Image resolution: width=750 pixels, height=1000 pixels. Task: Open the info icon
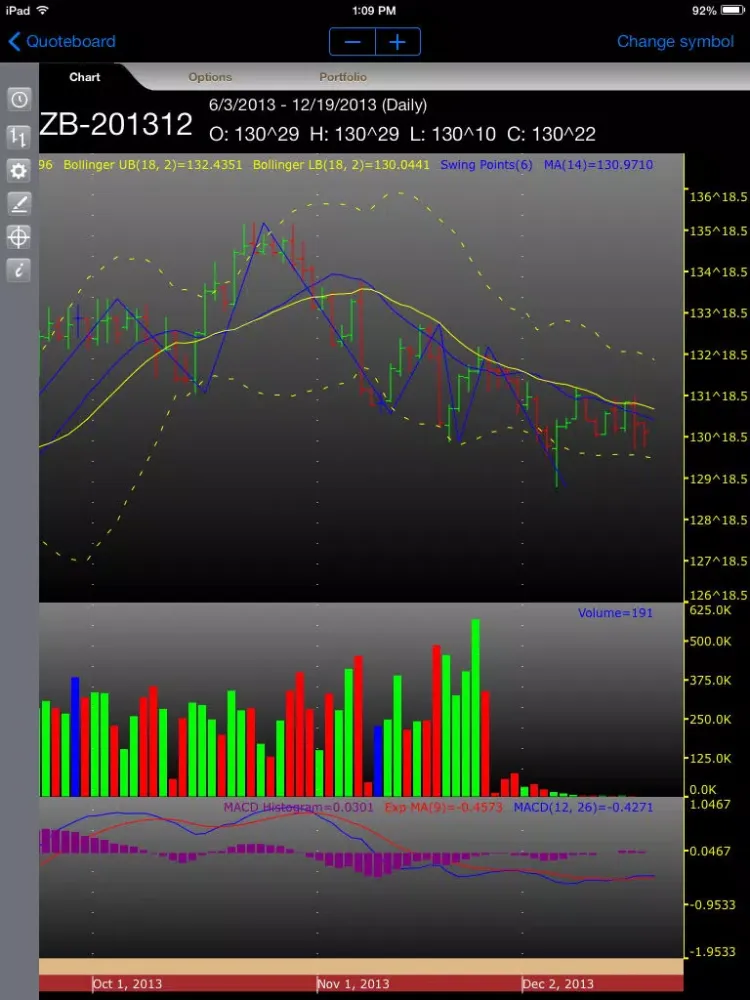tap(19, 270)
